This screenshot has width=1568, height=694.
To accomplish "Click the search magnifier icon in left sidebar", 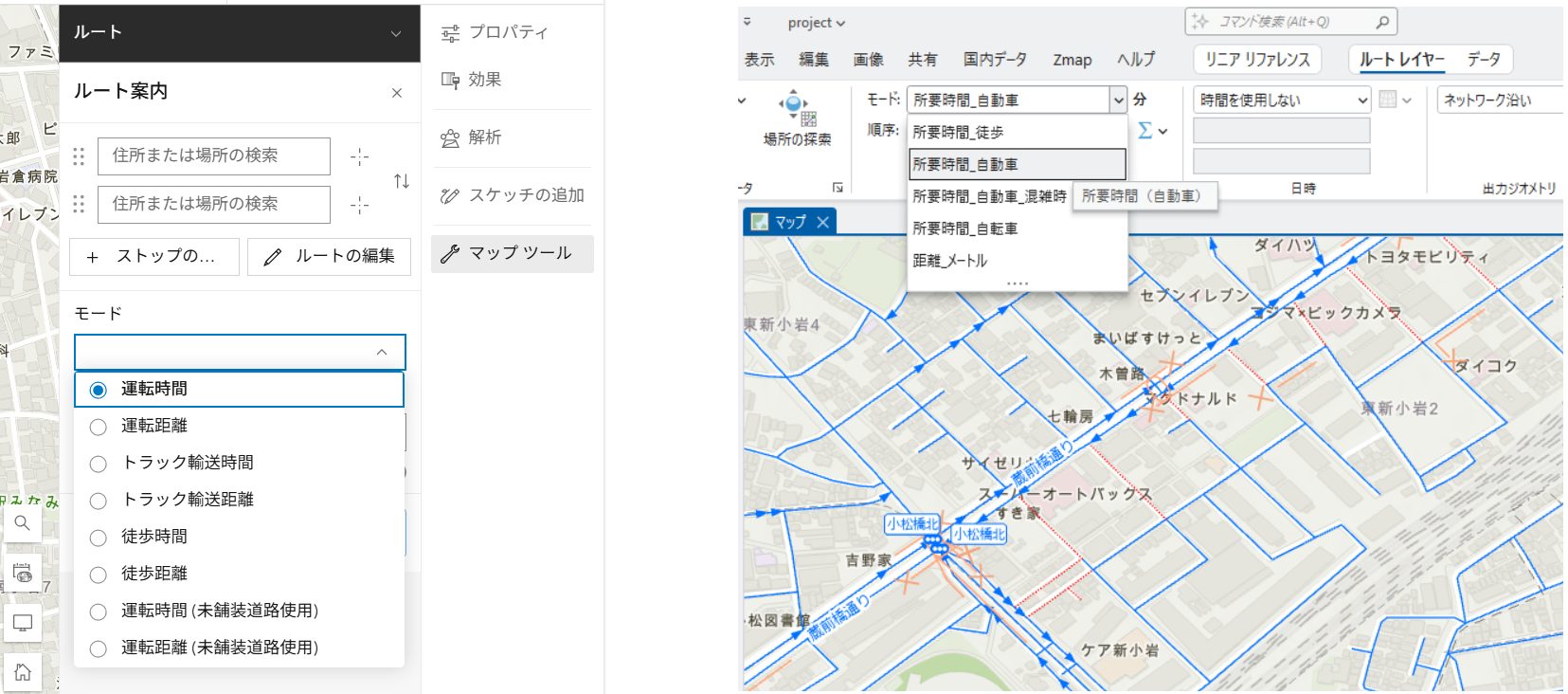I will (23, 522).
